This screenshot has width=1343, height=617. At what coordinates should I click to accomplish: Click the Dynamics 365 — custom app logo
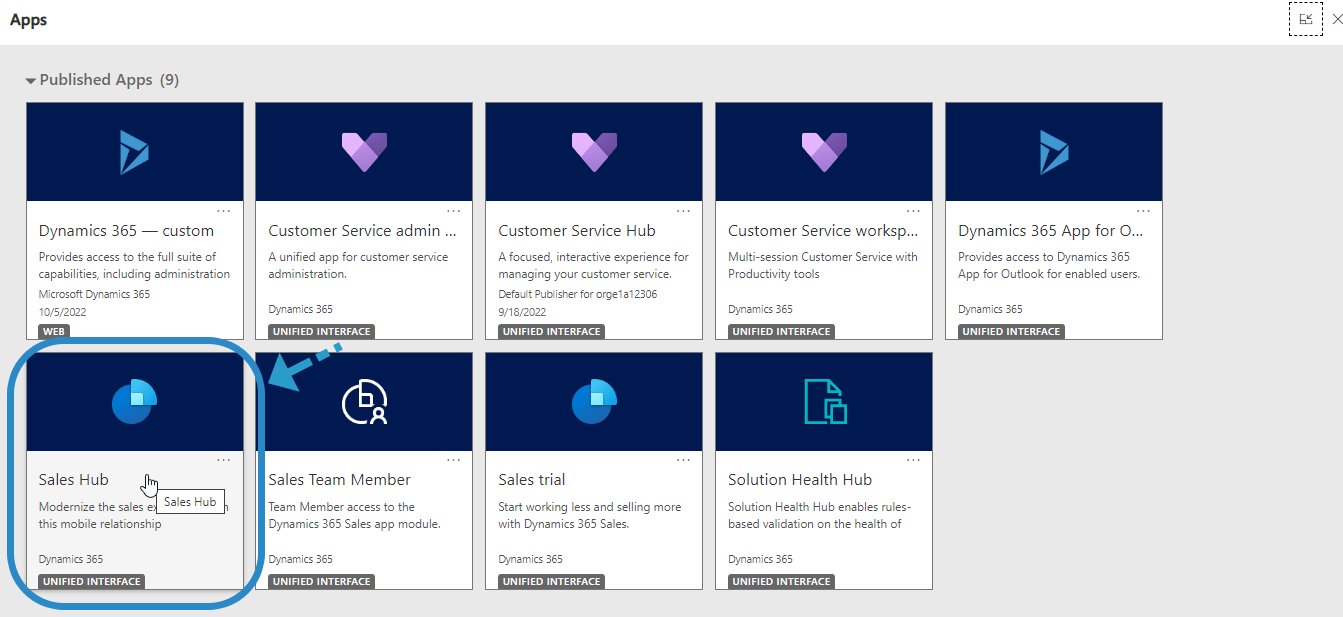(x=135, y=150)
